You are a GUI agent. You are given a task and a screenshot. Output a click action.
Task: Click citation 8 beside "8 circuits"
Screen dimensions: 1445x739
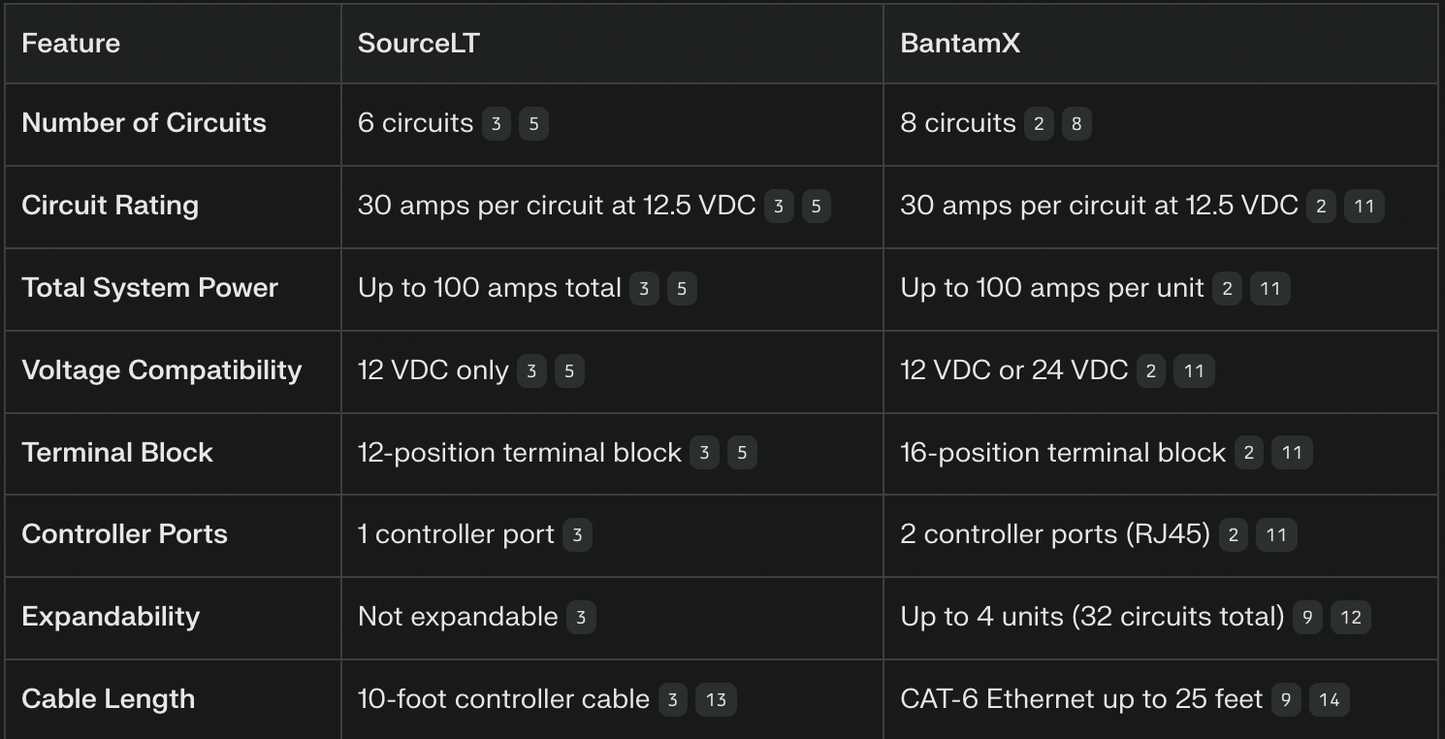click(x=1076, y=124)
